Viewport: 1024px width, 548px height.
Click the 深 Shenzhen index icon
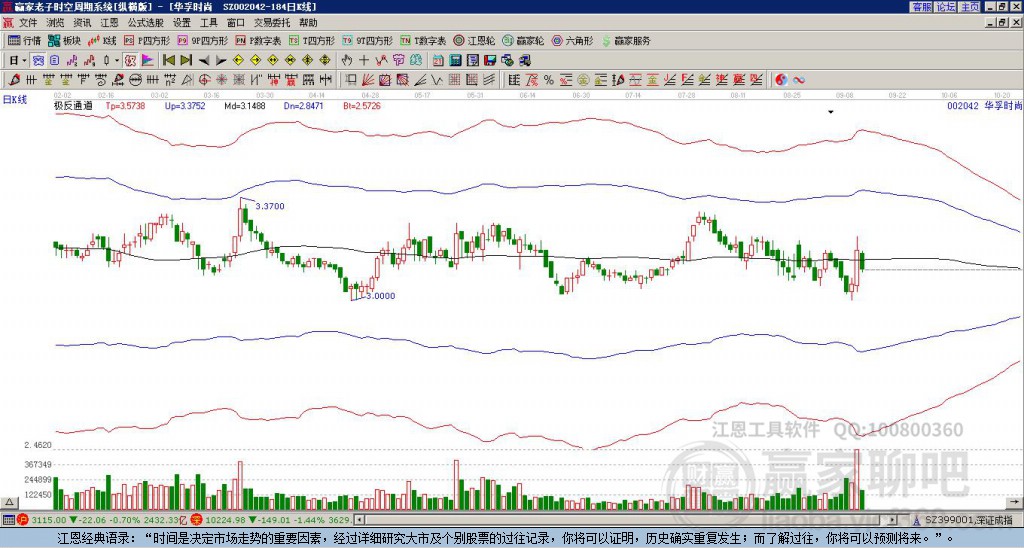196,520
